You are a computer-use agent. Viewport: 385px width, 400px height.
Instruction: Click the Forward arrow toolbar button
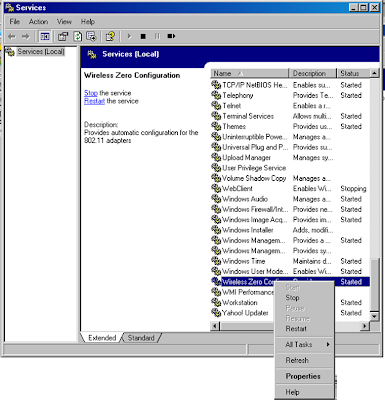tap(25, 36)
